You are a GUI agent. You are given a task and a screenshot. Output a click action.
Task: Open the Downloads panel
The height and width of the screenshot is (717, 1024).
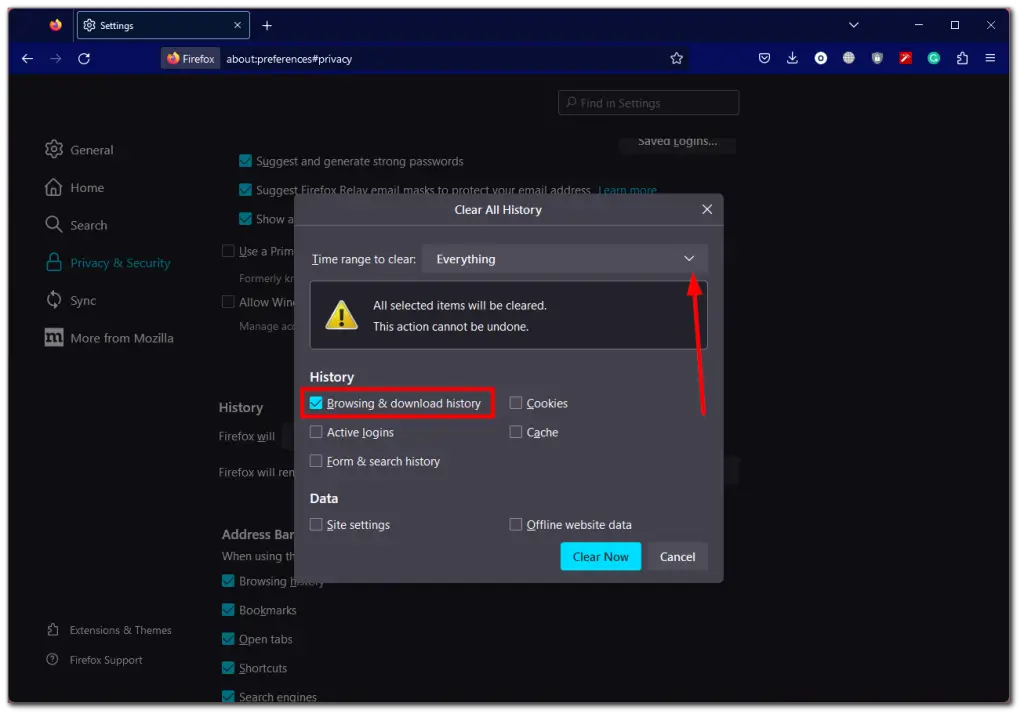point(792,58)
